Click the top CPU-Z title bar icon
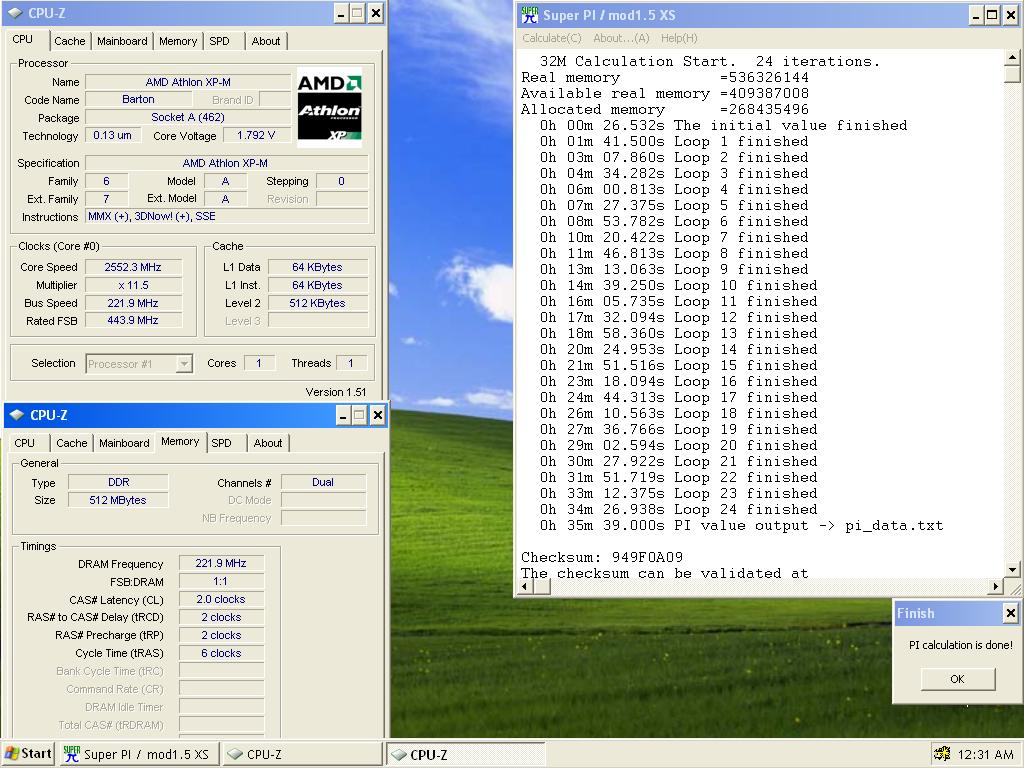The height and width of the screenshot is (768, 1024). coord(14,13)
